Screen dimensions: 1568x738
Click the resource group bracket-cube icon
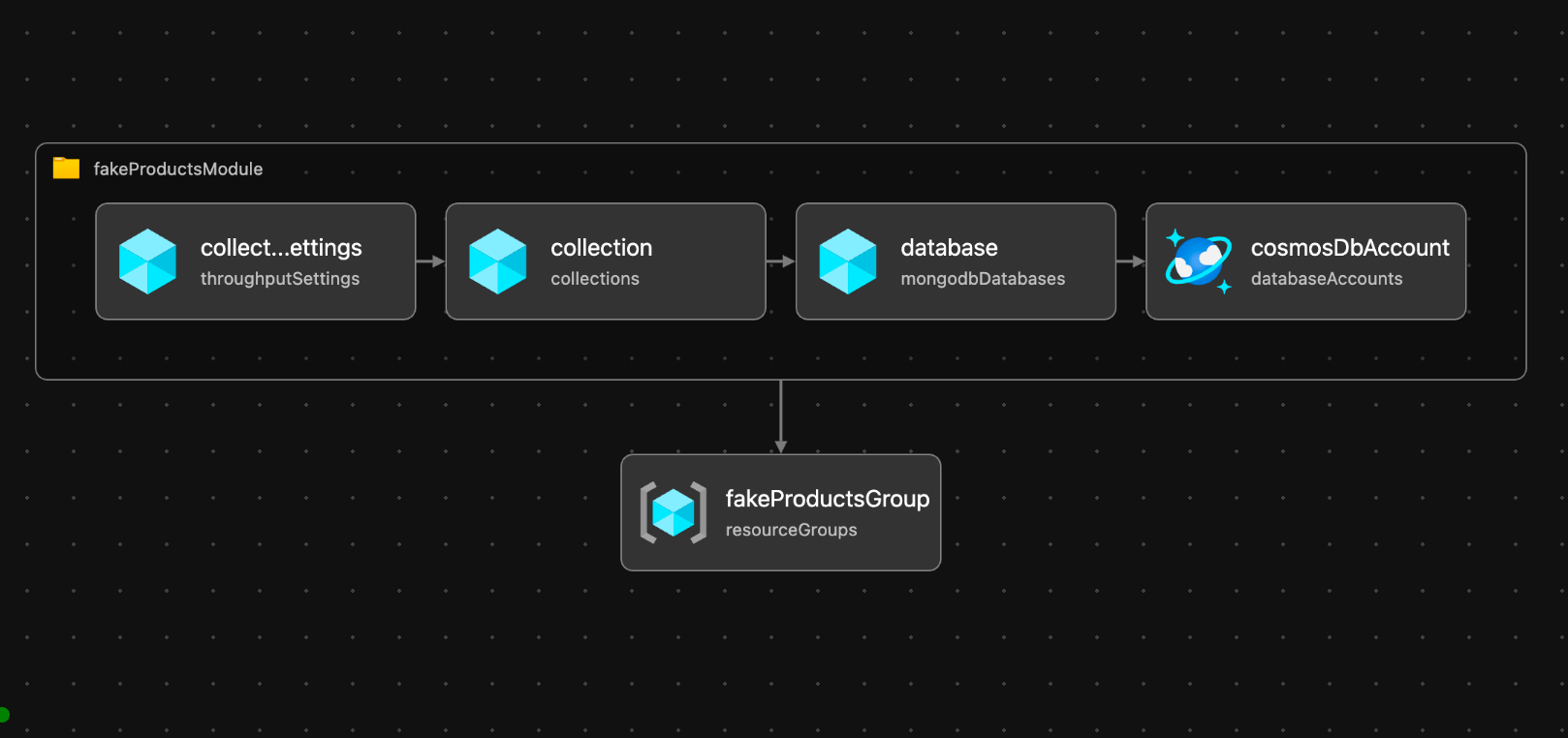click(674, 512)
